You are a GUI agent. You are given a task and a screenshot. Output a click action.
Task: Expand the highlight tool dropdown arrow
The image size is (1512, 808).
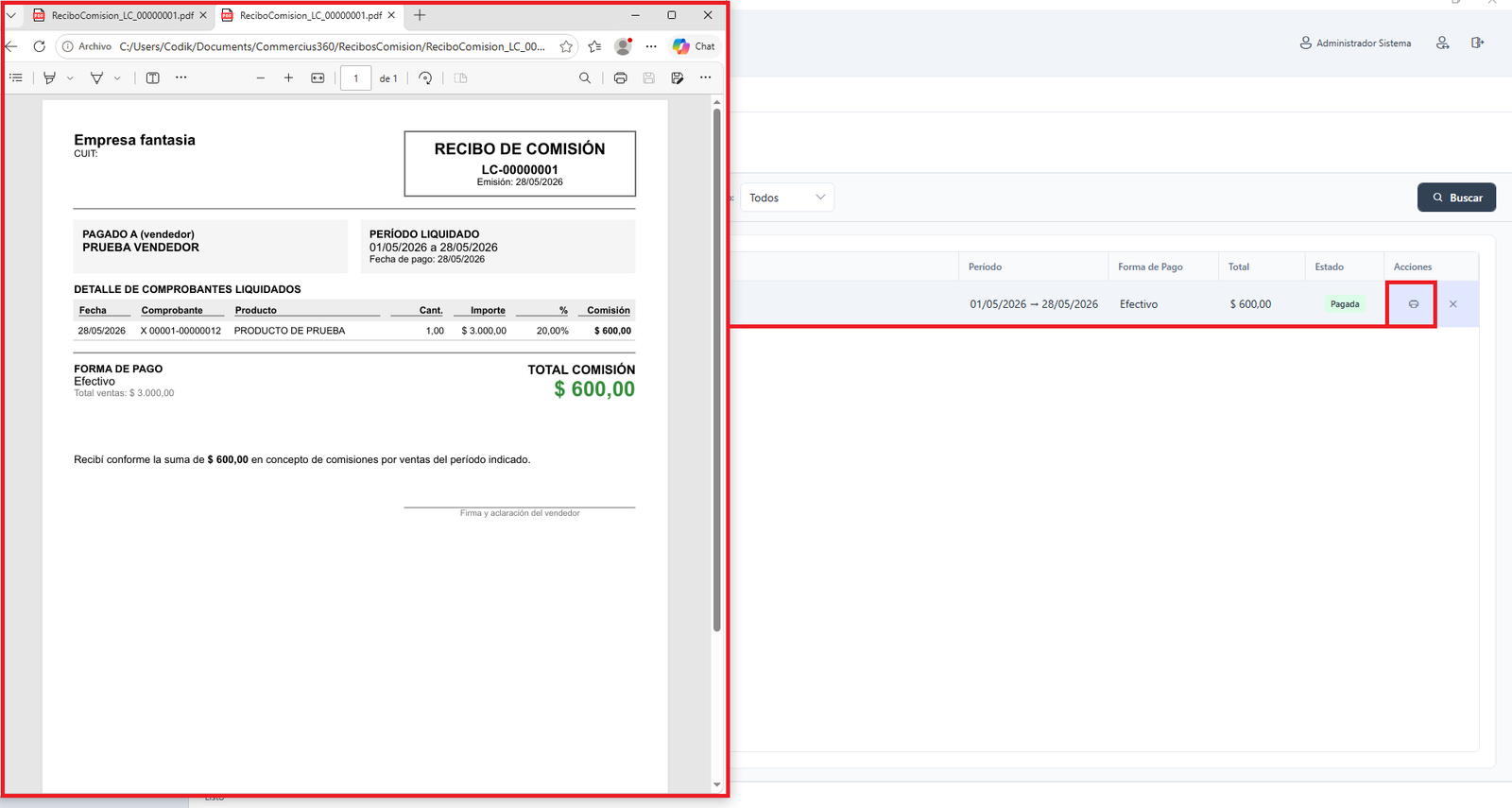pos(70,78)
